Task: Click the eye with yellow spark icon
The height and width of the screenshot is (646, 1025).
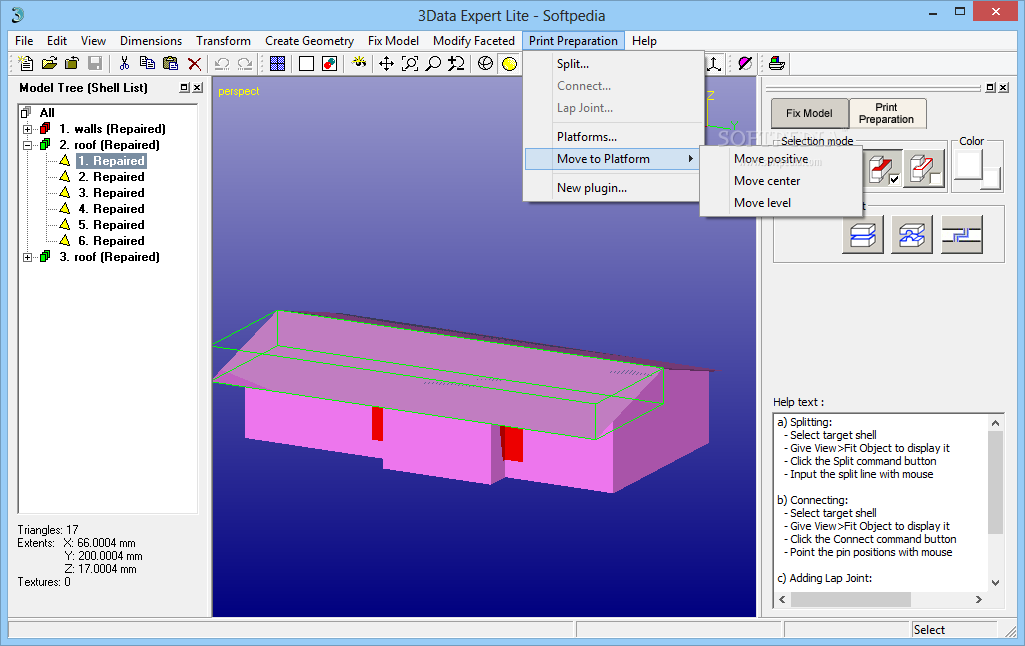Action: (x=358, y=63)
